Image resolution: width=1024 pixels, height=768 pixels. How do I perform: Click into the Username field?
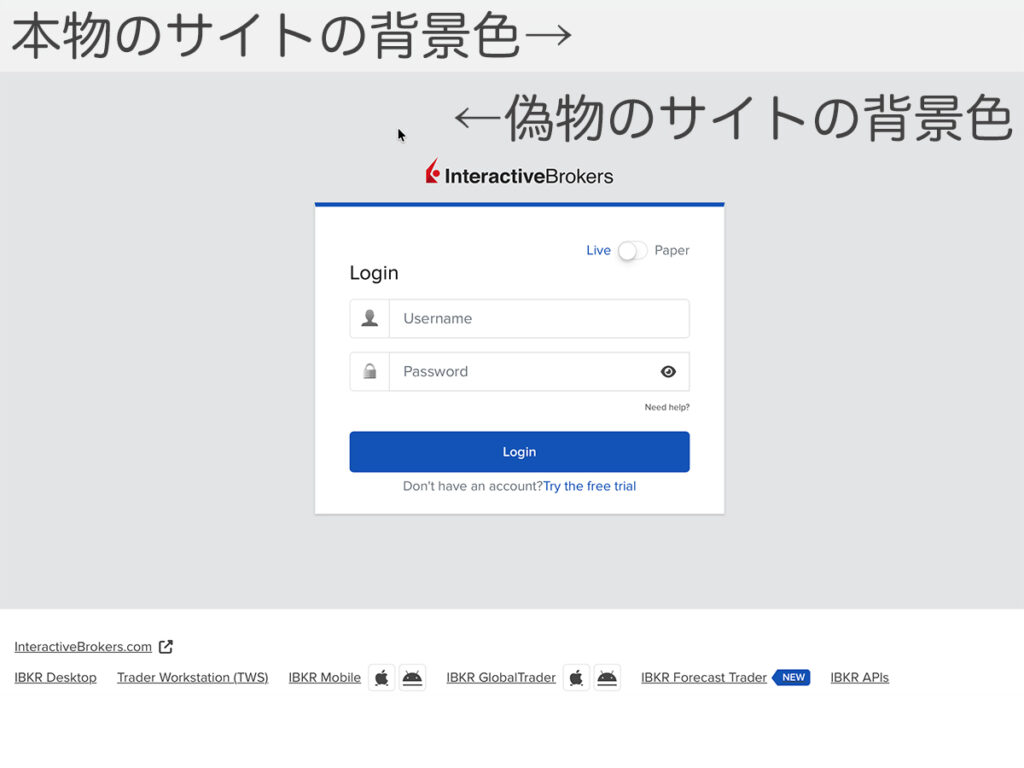pyautogui.click(x=538, y=319)
